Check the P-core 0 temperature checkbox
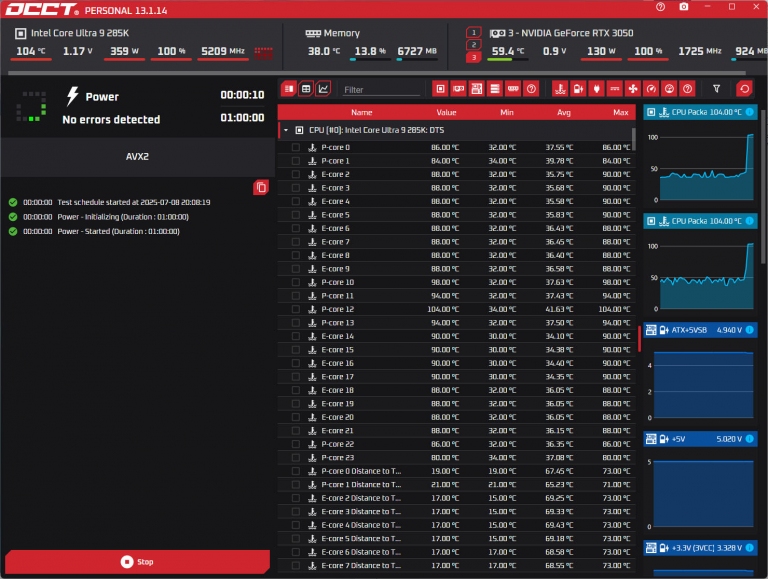This screenshot has width=768, height=579. 295,147
